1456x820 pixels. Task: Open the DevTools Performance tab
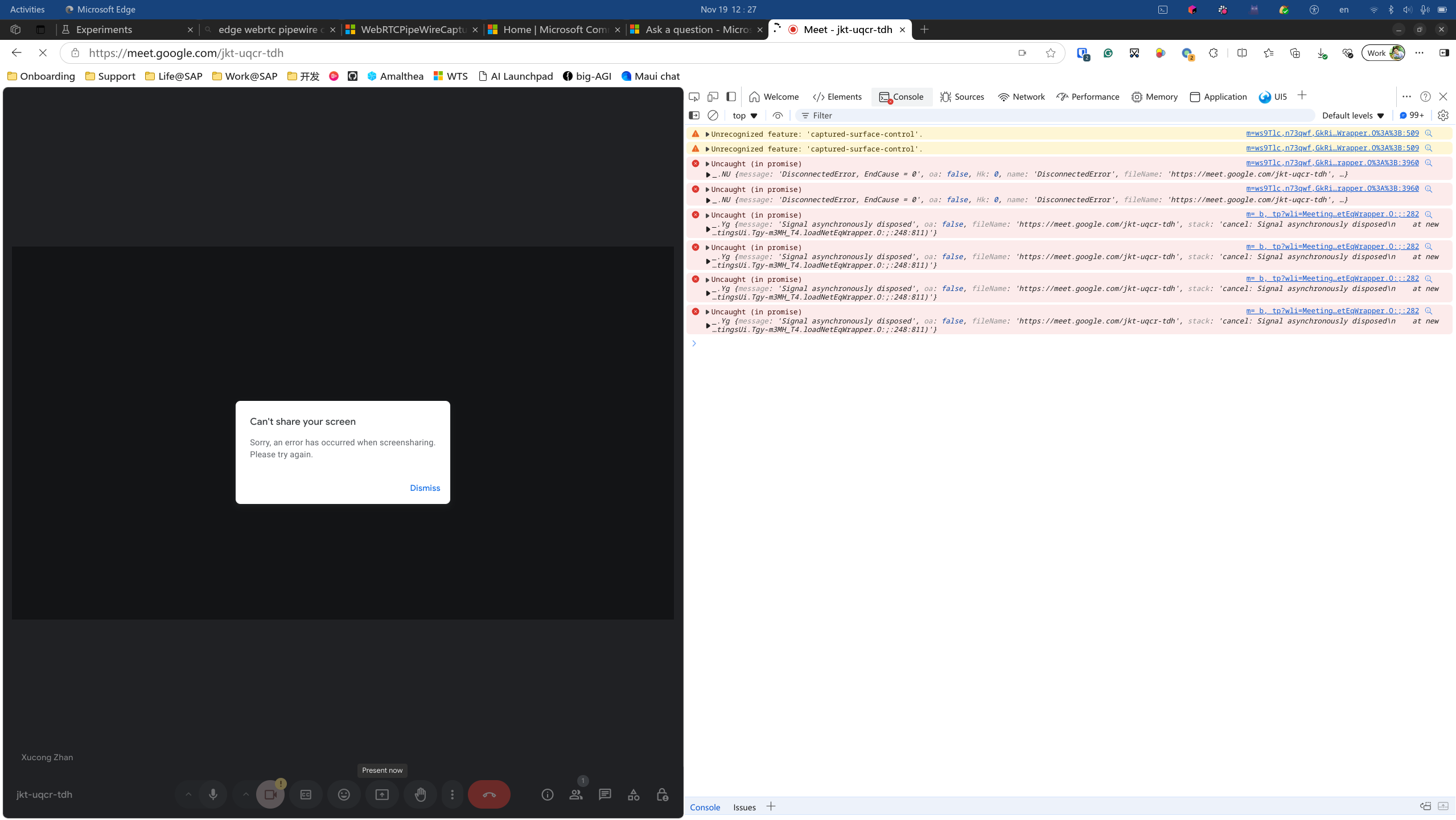pyautogui.click(x=1088, y=97)
